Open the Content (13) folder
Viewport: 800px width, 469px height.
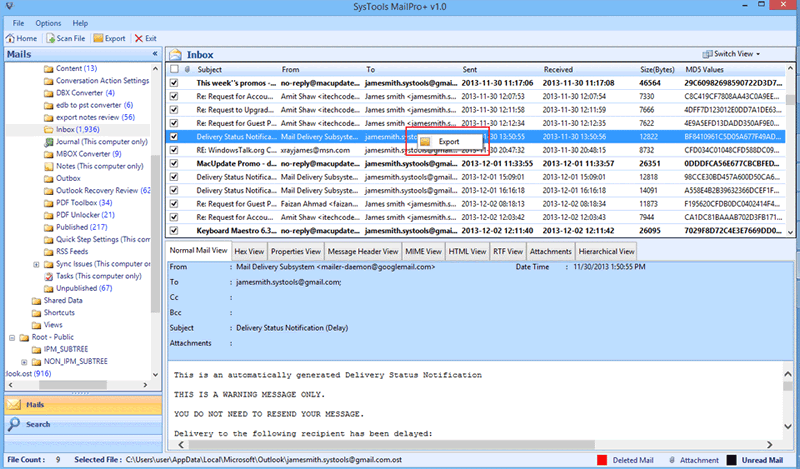tap(76, 68)
